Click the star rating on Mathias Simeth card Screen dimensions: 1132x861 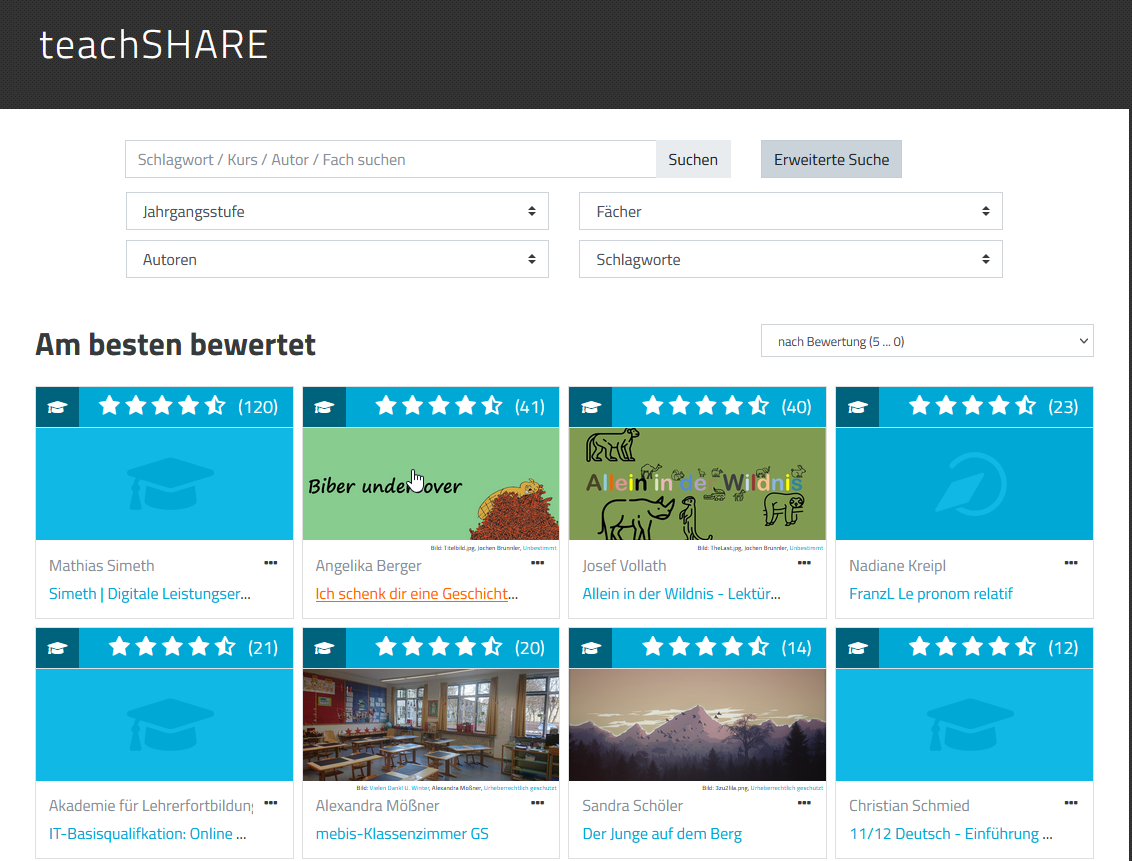pyautogui.click(x=162, y=406)
